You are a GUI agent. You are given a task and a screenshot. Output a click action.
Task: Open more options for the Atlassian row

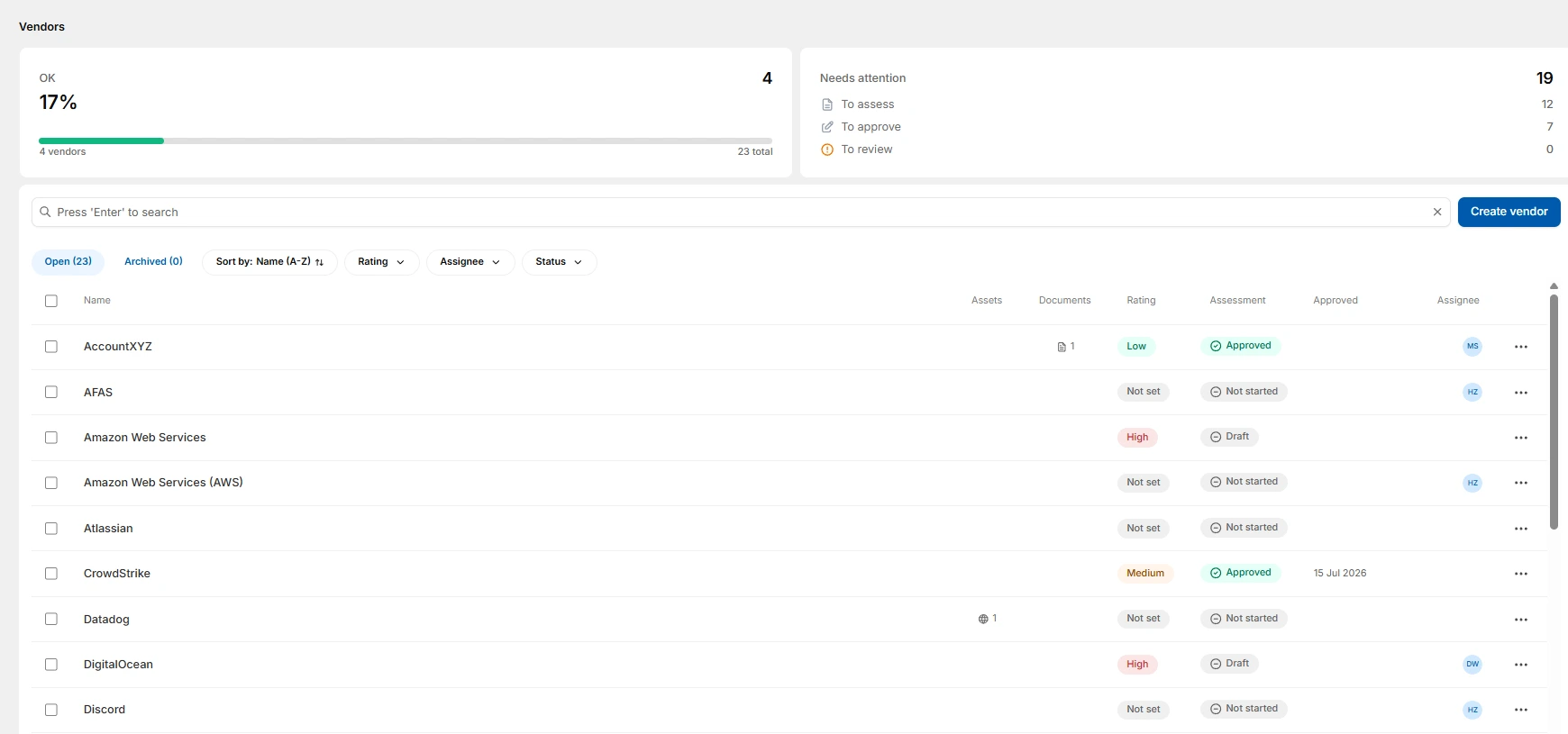1521,529
